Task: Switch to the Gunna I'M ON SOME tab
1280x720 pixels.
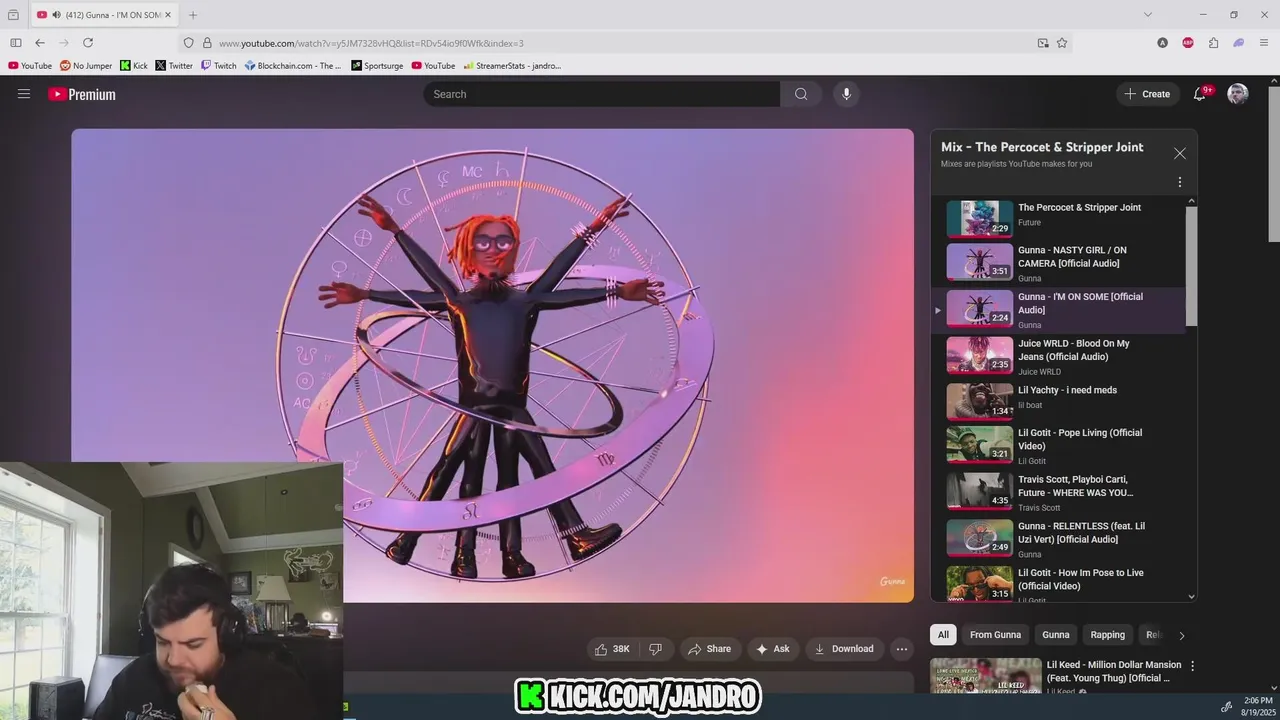Action: [x=104, y=15]
